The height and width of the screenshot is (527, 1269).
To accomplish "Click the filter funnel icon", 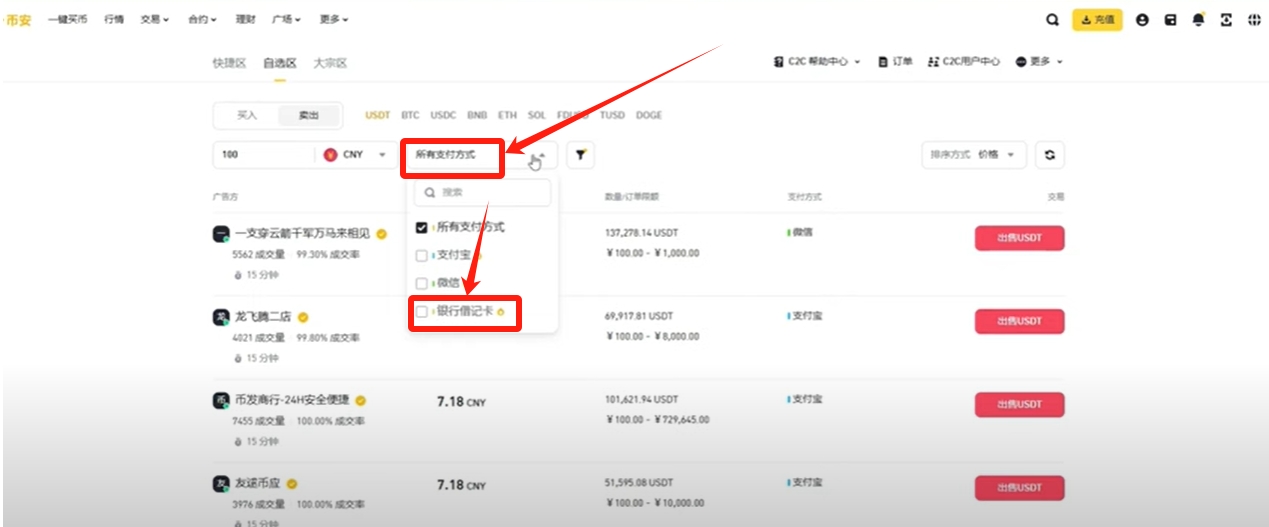I will point(580,155).
